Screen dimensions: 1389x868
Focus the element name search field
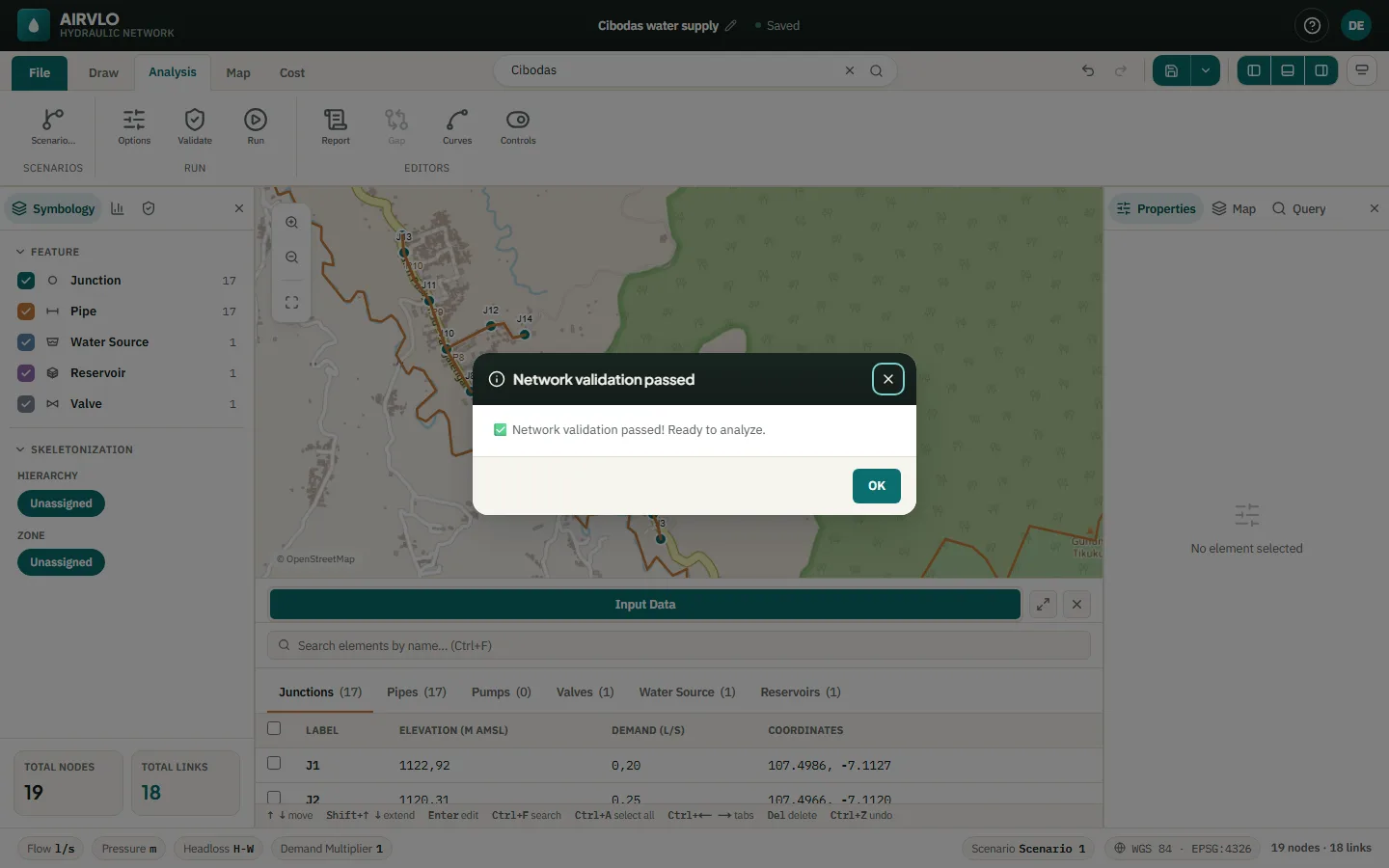(x=679, y=646)
